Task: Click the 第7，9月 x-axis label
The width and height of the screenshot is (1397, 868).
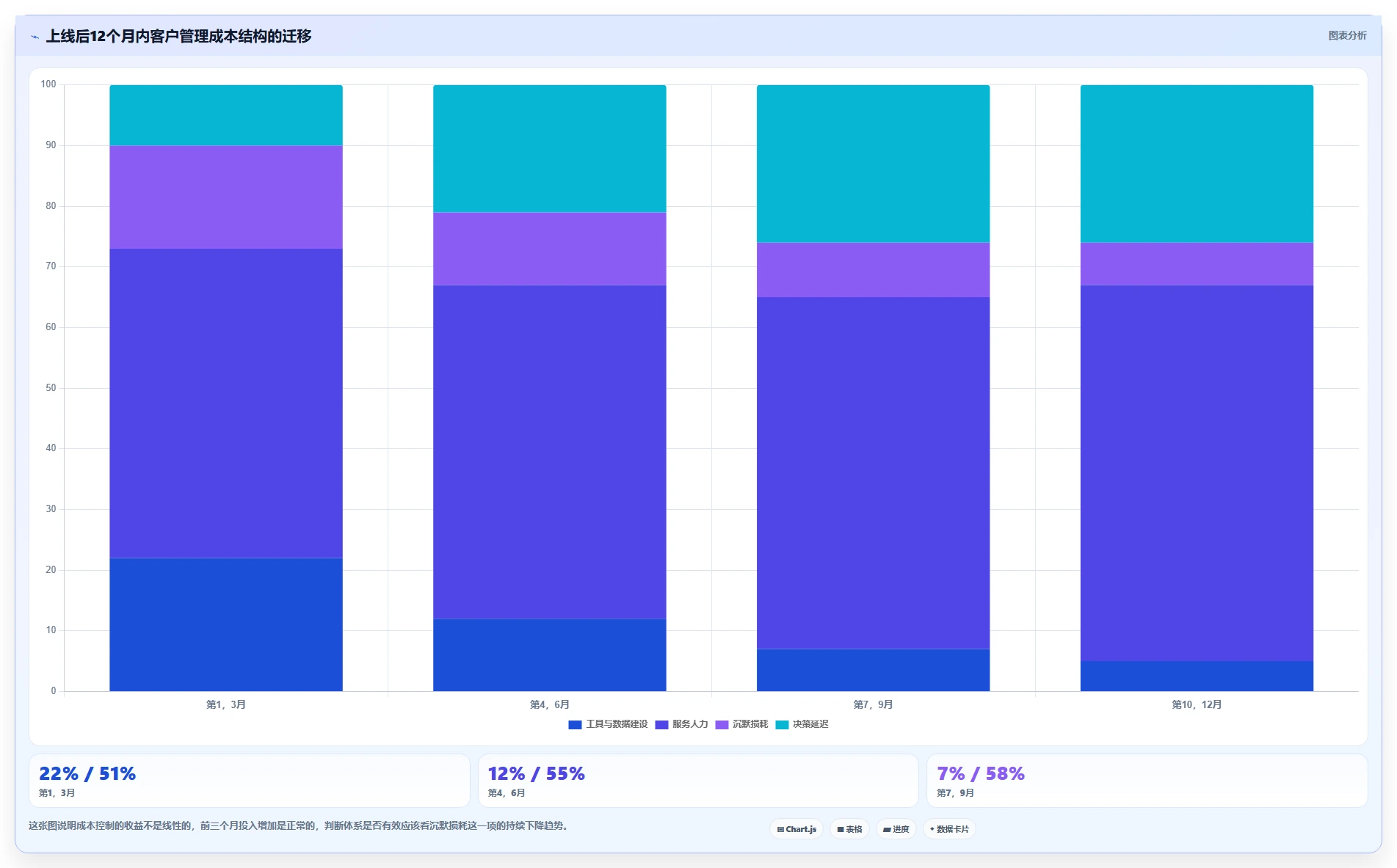Action: tap(873, 704)
